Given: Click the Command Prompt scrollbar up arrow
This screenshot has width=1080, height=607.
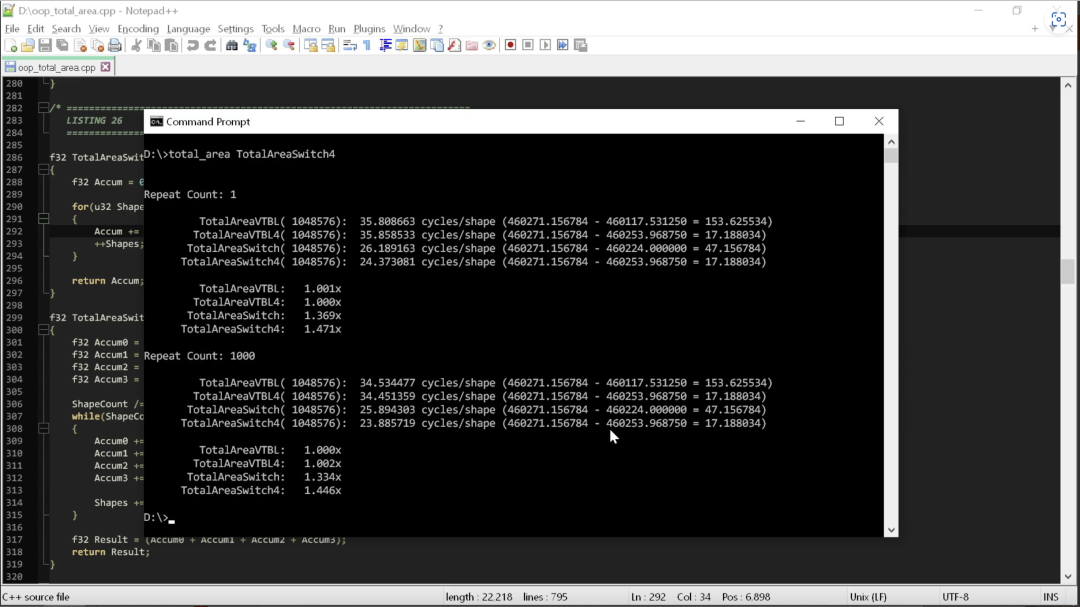Looking at the screenshot, I should 891,141.
